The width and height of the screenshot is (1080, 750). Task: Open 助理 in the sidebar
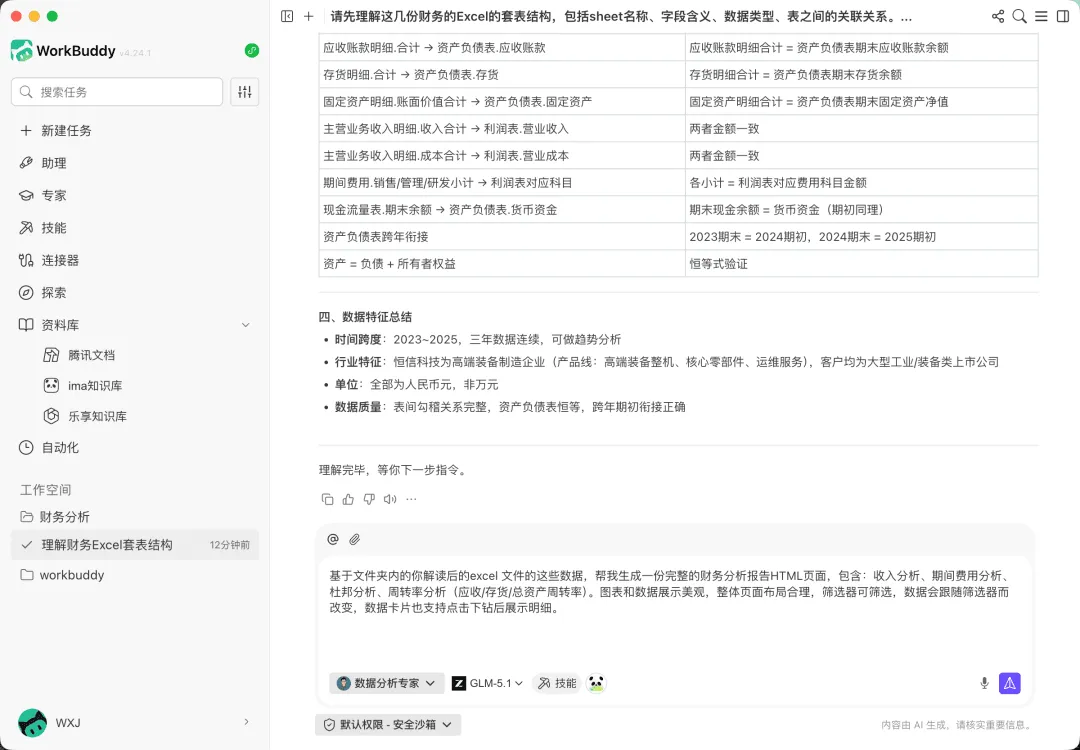point(135,163)
